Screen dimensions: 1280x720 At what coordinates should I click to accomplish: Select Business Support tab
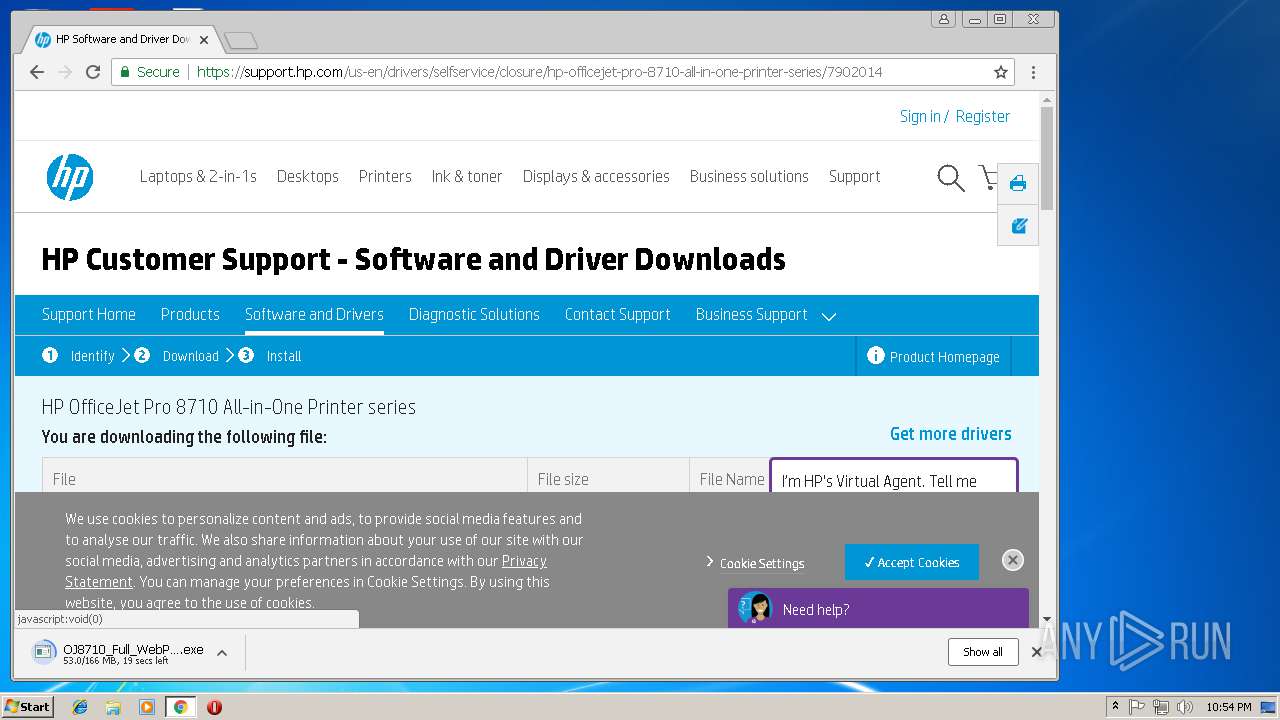point(751,314)
